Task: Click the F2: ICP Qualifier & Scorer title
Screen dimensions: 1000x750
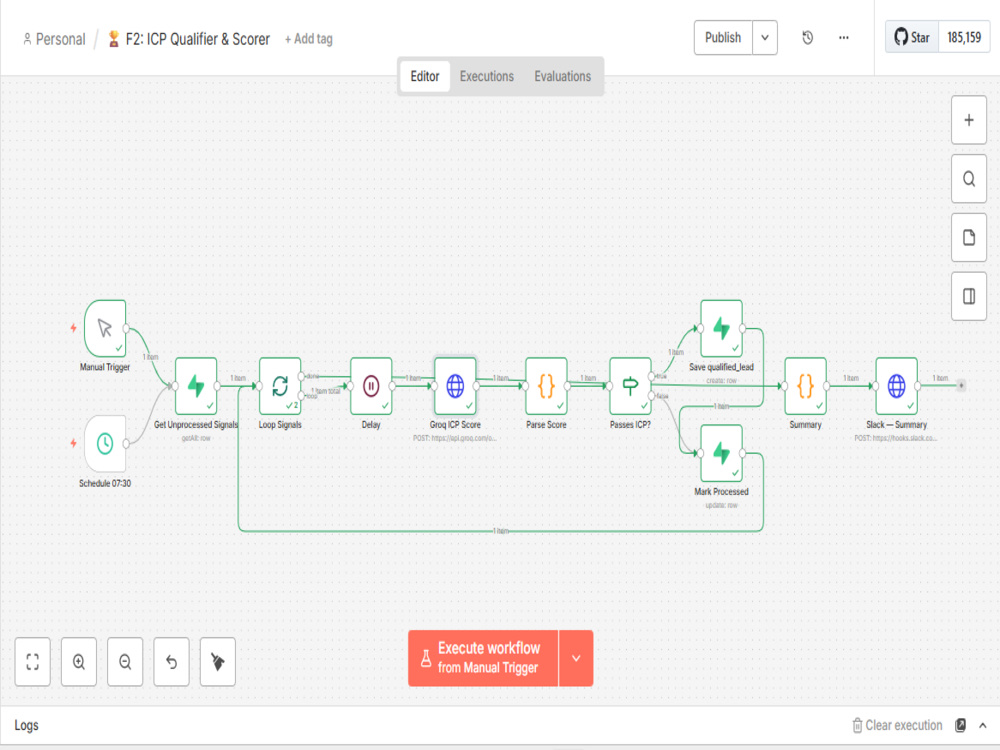Action: [x=198, y=40]
